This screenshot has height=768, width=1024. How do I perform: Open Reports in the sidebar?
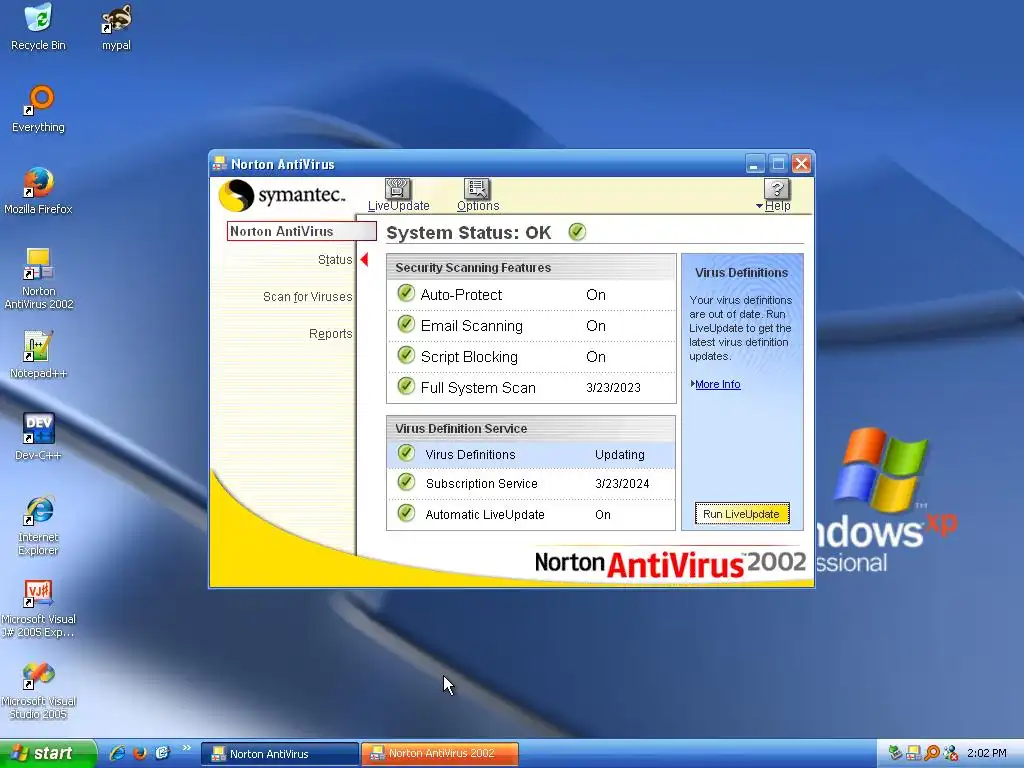point(330,334)
